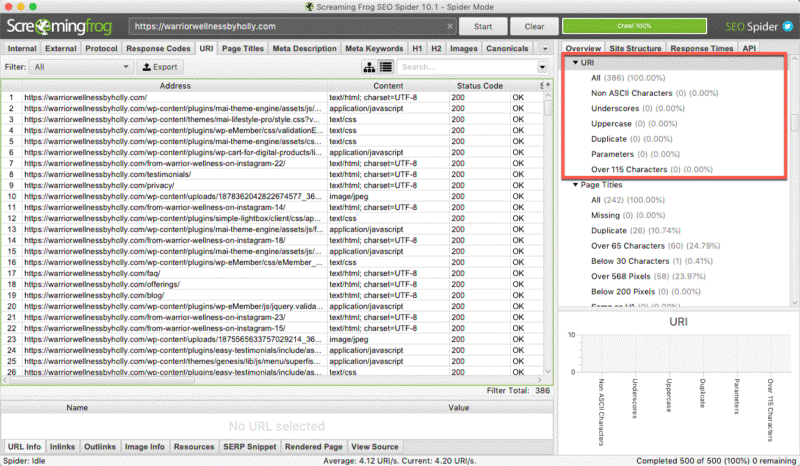Click the crawl progress bar
The width and height of the screenshot is (800, 466).
click(x=634, y=26)
